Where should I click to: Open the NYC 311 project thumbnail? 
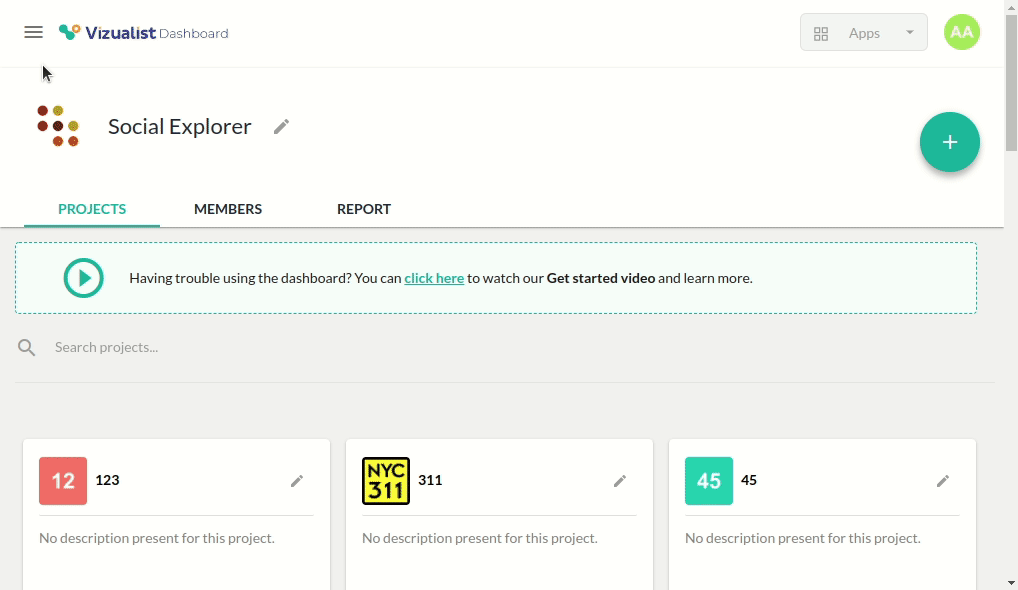tap(386, 481)
